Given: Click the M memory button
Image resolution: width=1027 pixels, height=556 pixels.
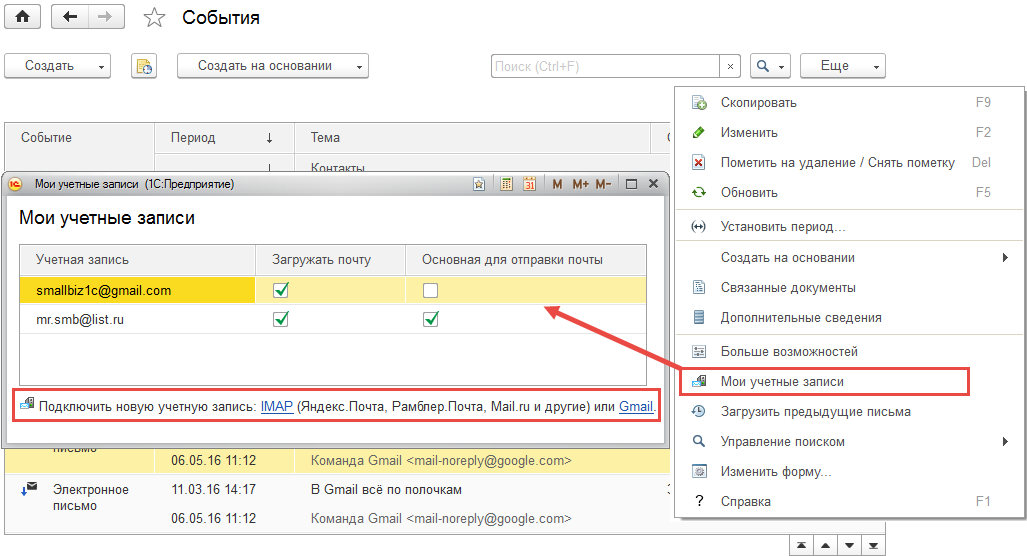Looking at the screenshot, I should (x=557, y=184).
